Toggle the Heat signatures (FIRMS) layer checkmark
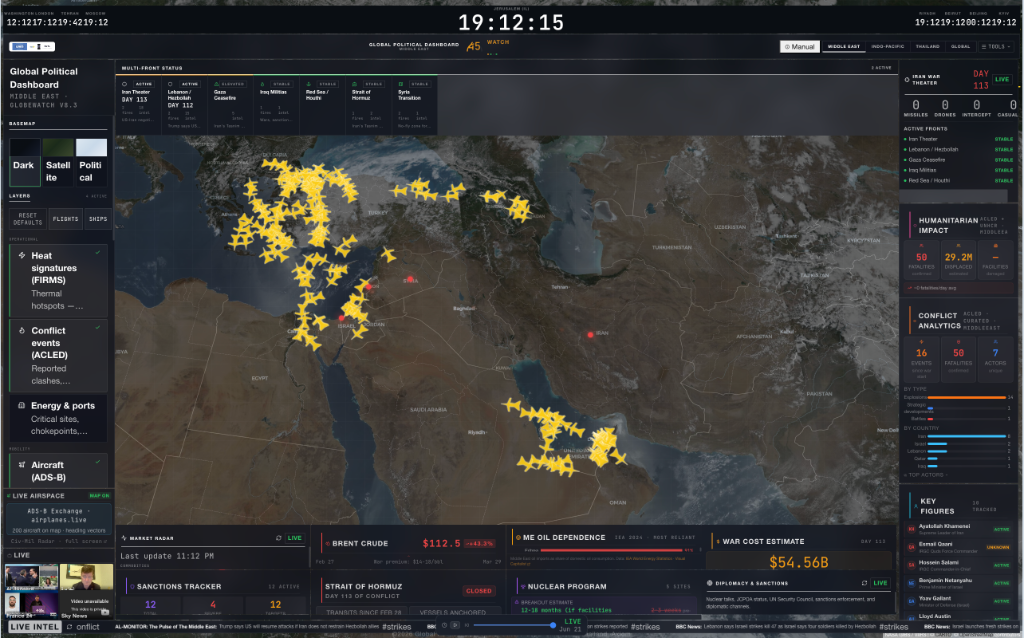Screen dimensions: 1024x638 tap(98, 252)
